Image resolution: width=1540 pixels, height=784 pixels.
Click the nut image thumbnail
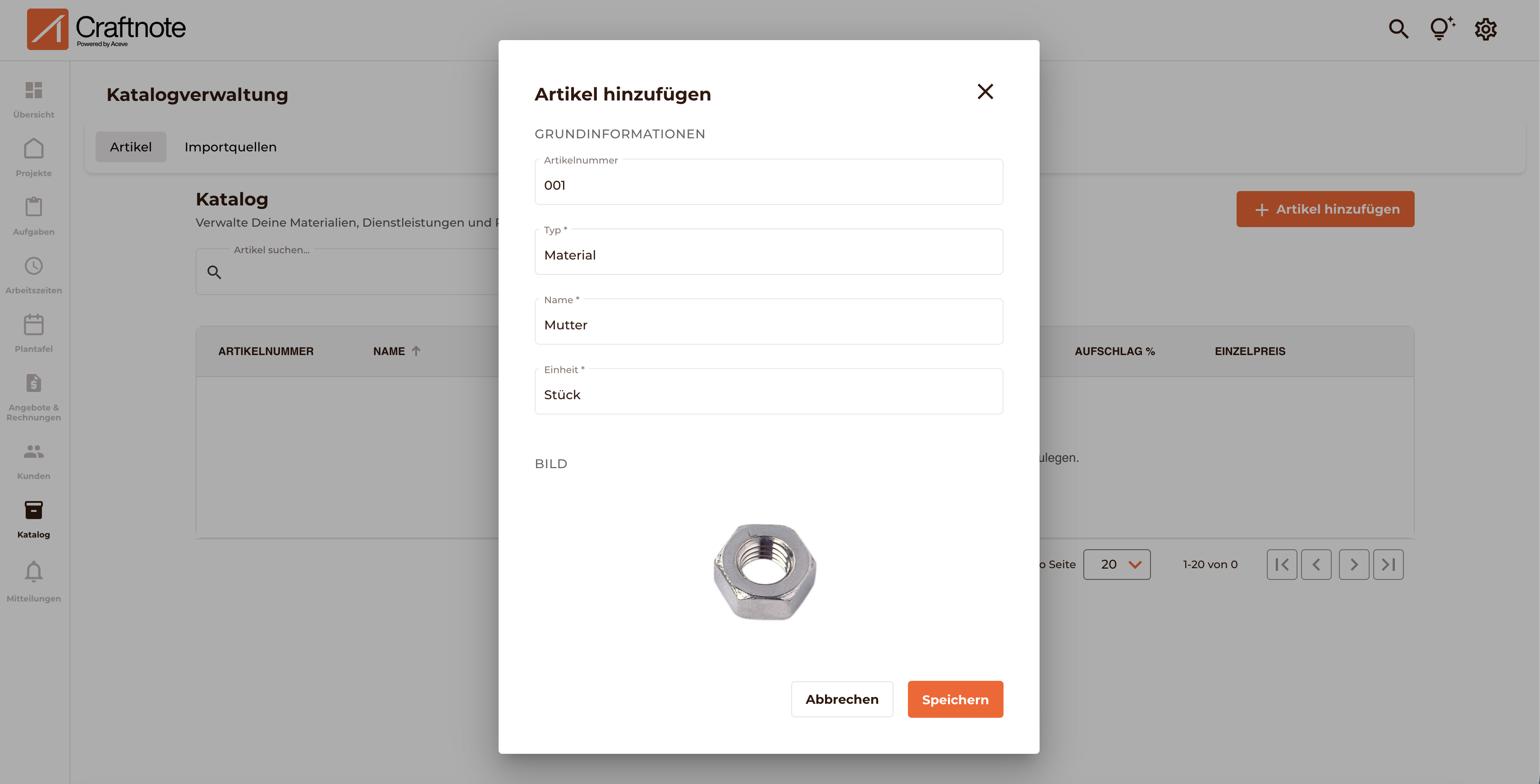[764, 572]
